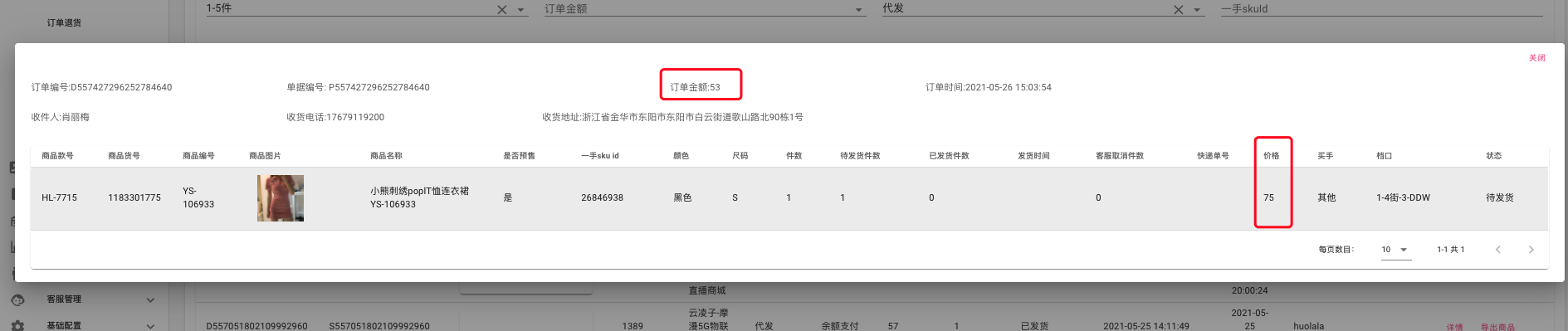The image size is (1568, 331).
Task: Clear the 代发 filter selection
Action: (1178, 10)
